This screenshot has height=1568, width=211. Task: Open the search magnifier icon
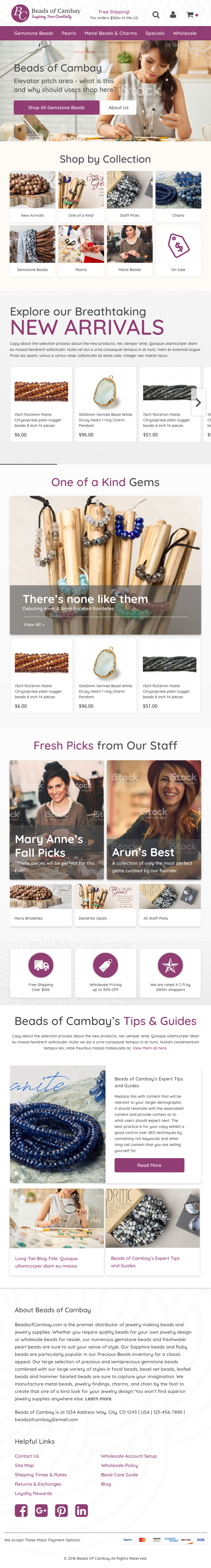[x=156, y=15]
